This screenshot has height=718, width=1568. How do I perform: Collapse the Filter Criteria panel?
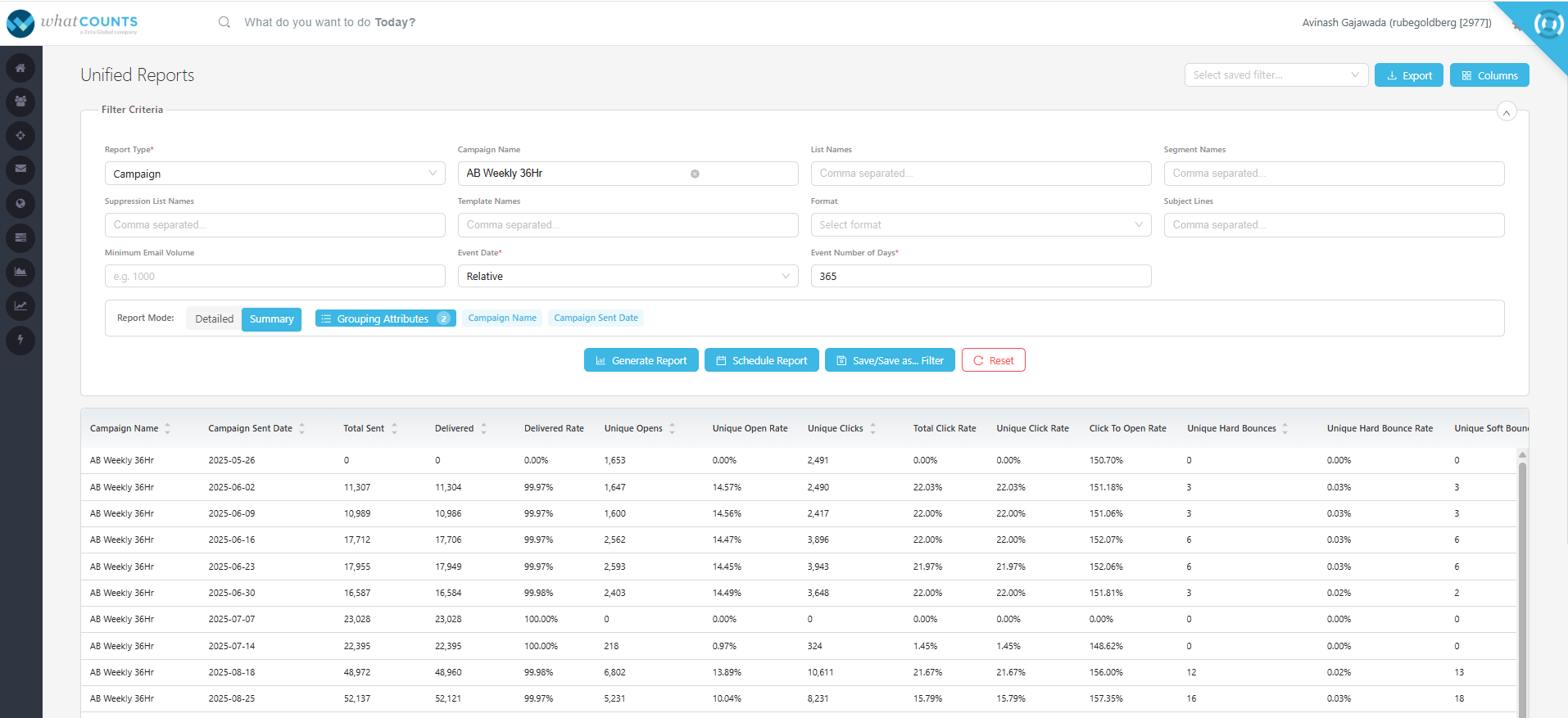coord(1506,112)
